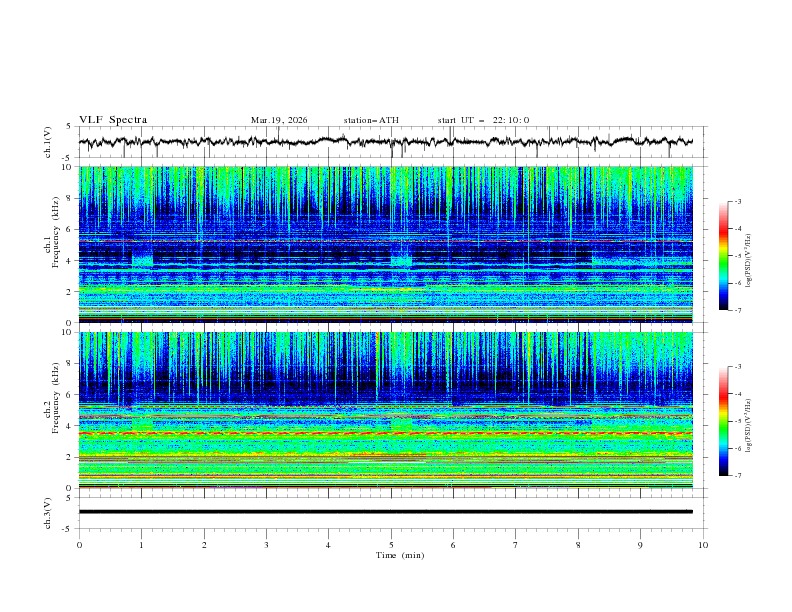Click the lower color bar for ch.2
Screen dimensions: 792x612
[723, 421]
